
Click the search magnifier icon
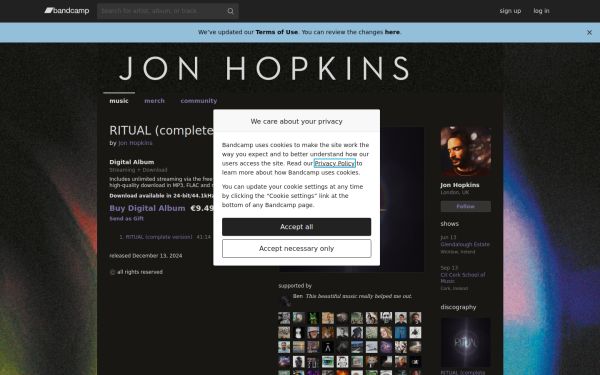coord(230,11)
